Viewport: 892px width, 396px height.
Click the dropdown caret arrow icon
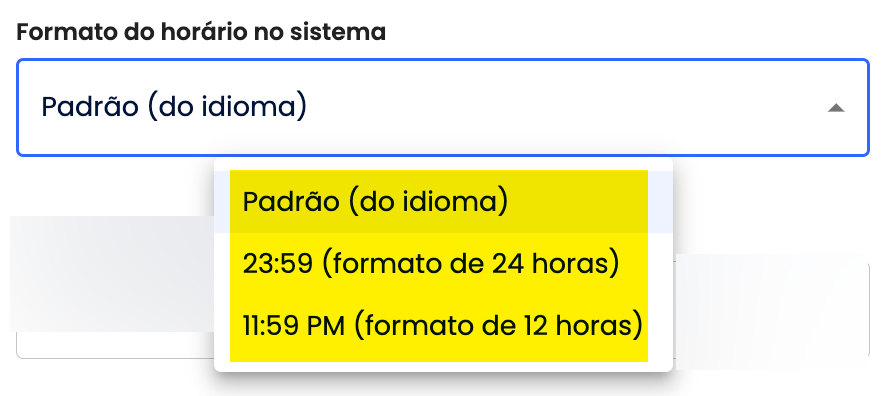pyautogui.click(x=835, y=108)
